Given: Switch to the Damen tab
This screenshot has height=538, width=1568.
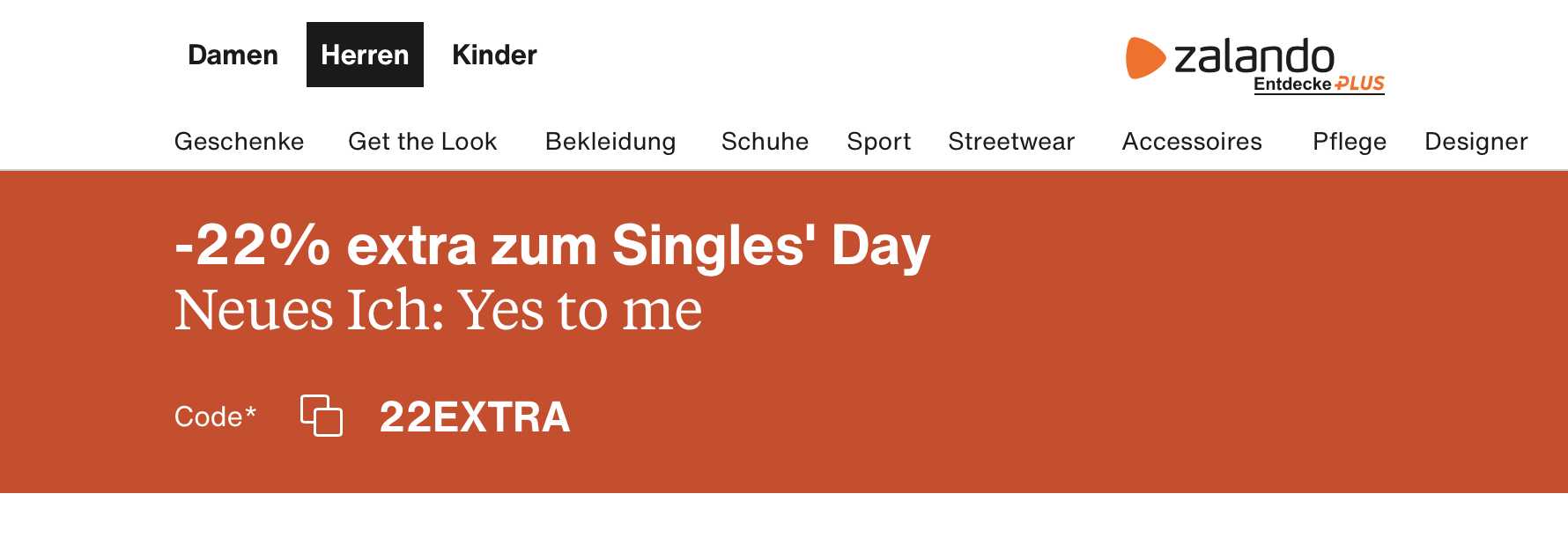Looking at the screenshot, I should 233,55.
